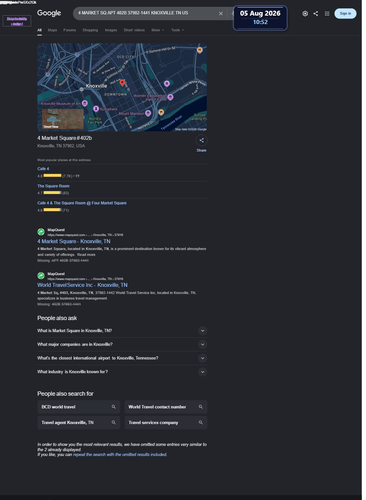Click the MapQuest favicon of 4 Market Square result
This screenshot has height=500, width=366.
coord(41,232)
